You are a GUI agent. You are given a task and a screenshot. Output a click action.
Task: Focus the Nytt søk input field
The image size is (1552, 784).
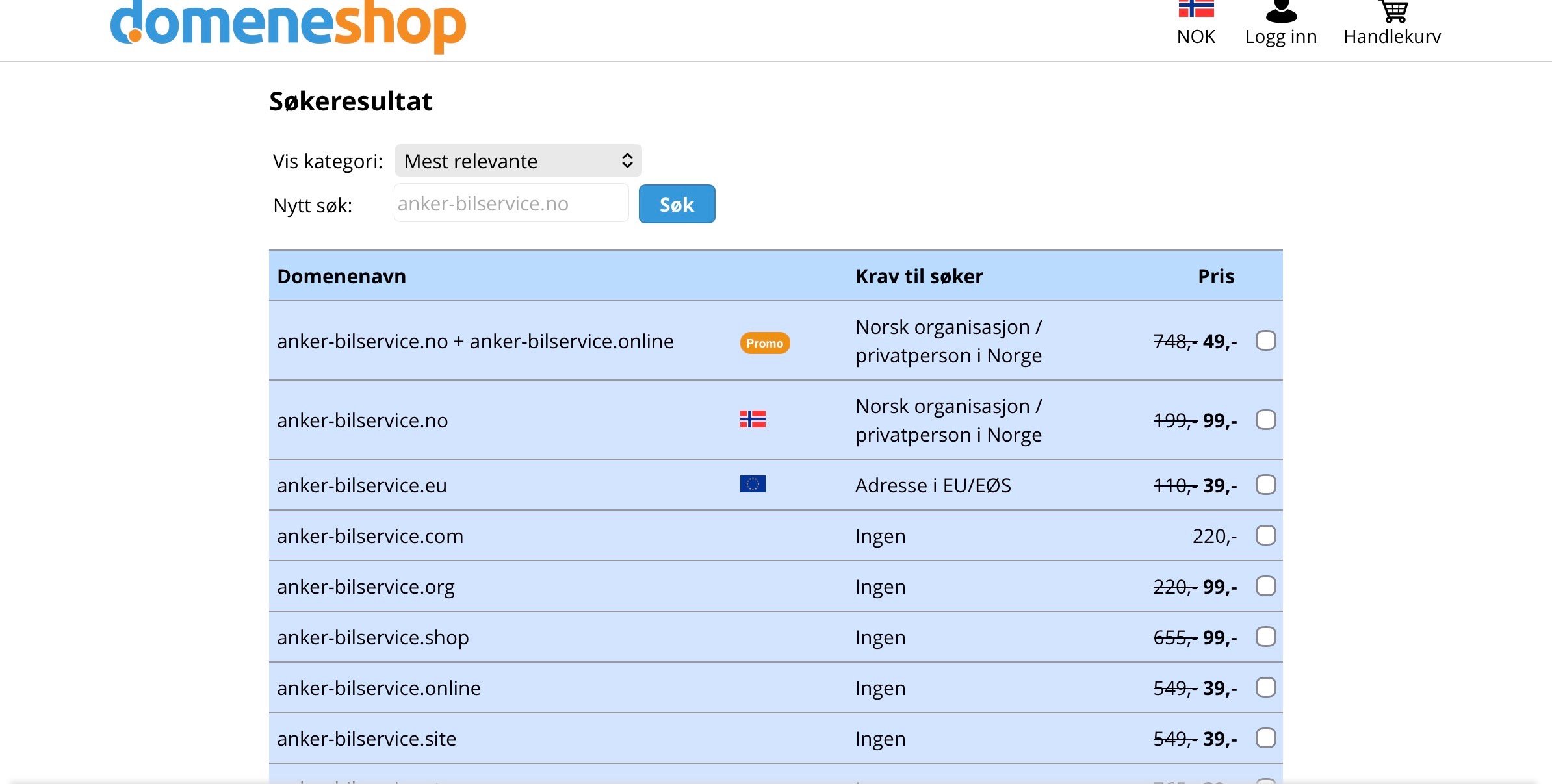pos(511,203)
